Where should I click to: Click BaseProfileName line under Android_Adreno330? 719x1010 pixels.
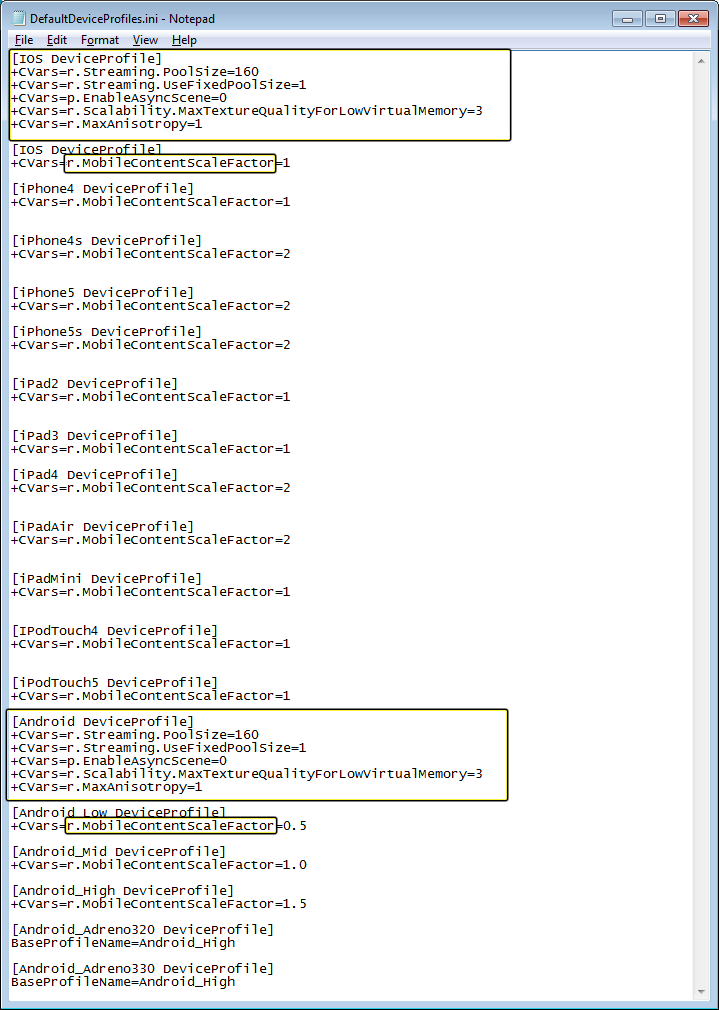click(x=123, y=982)
